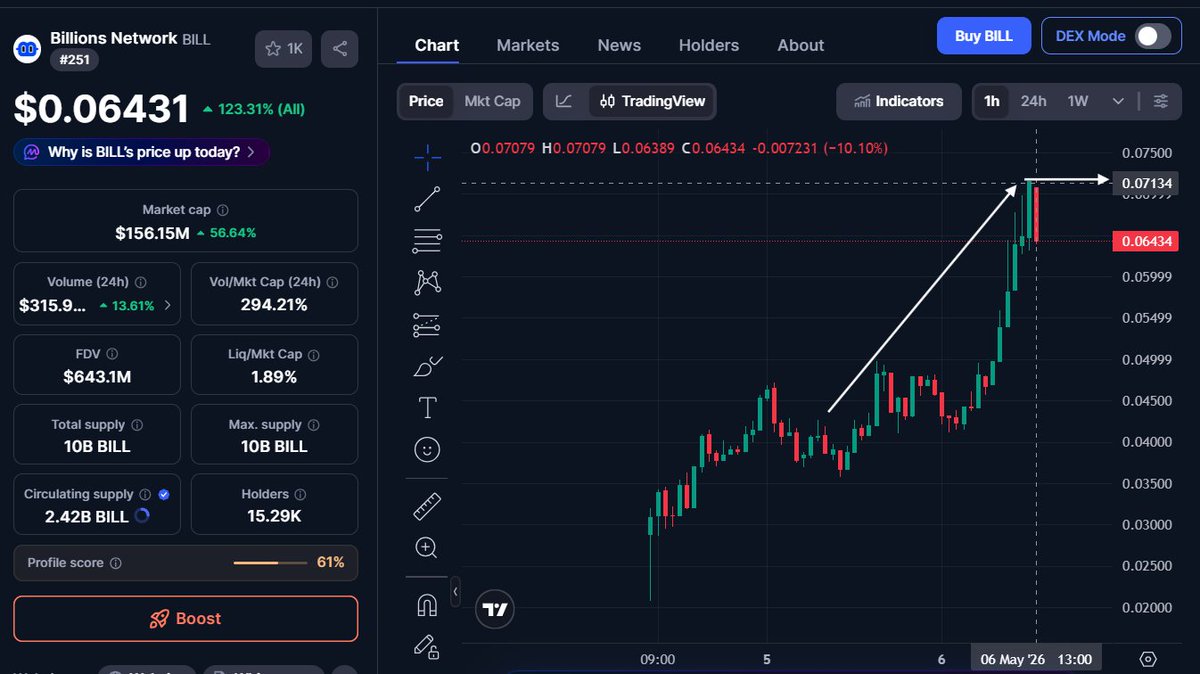Open the Markets tab
The image size is (1200, 674).
click(x=528, y=45)
